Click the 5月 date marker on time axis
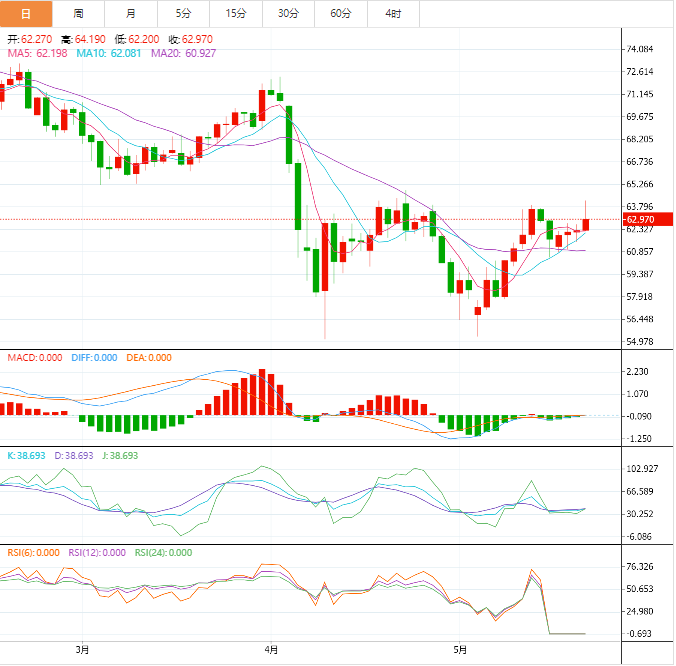The width and height of the screenshot is (676, 666). (x=457, y=649)
